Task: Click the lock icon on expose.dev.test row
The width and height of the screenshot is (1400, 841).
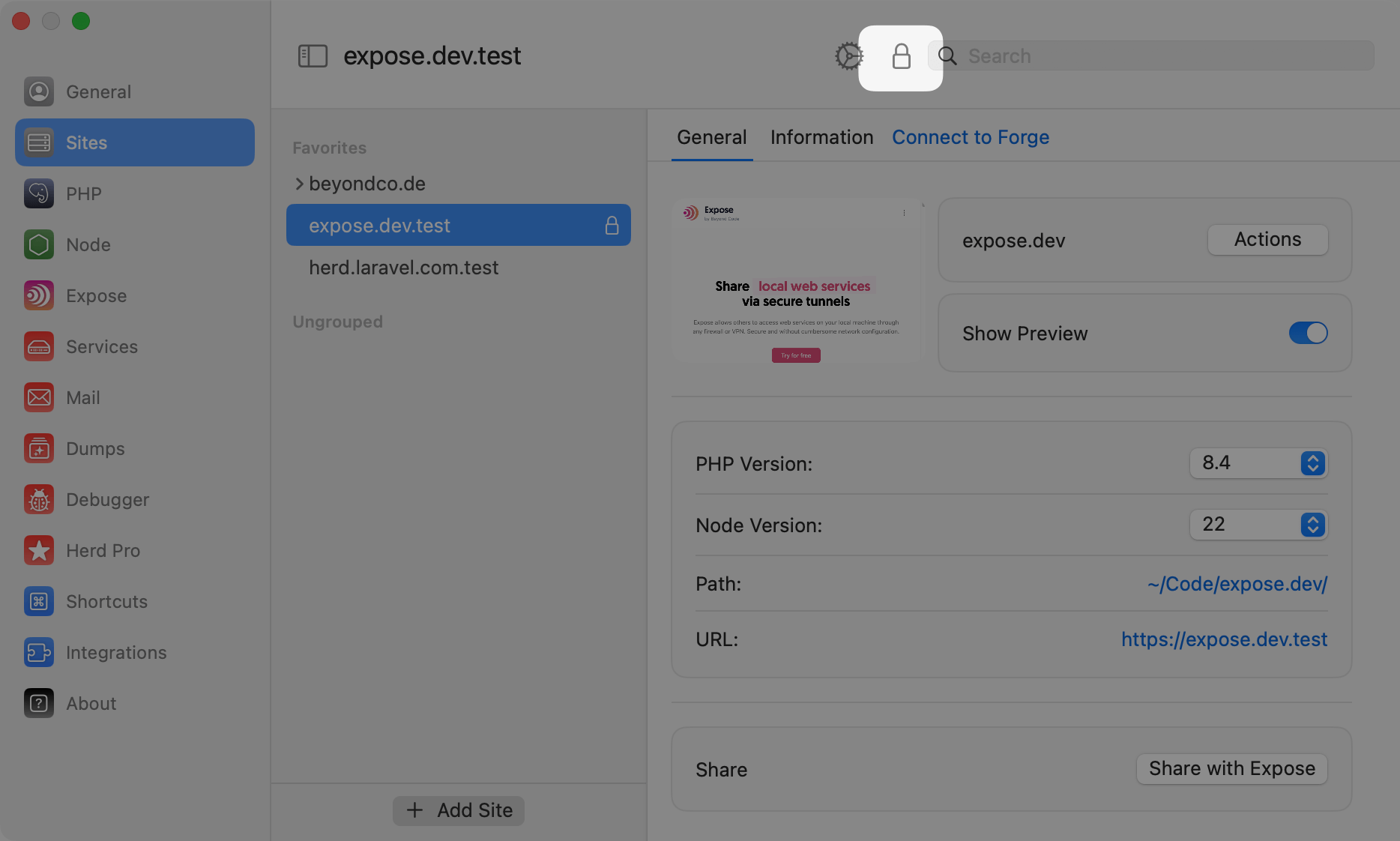Action: [x=612, y=225]
